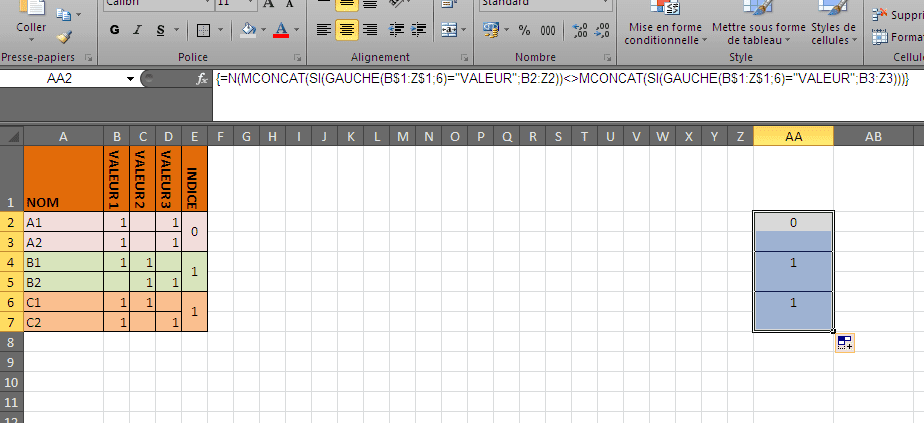Decrease indent of cell content
The image size is (924, 423).
tap(397, 29)
